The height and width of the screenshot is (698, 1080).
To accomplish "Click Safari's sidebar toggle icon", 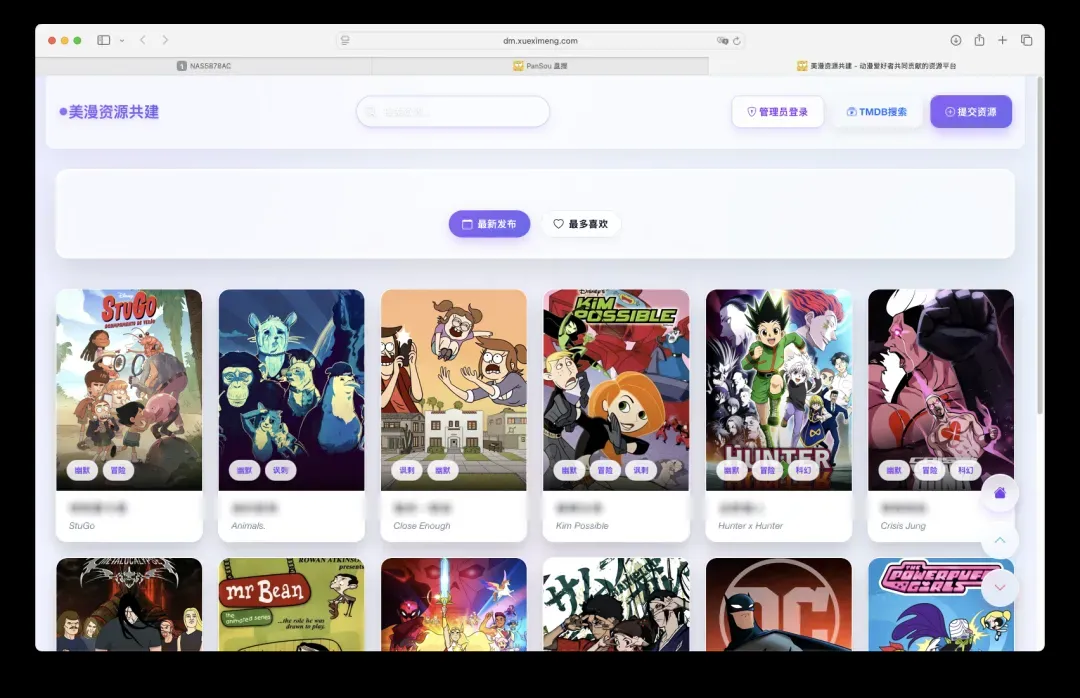I will coord(104,40).
